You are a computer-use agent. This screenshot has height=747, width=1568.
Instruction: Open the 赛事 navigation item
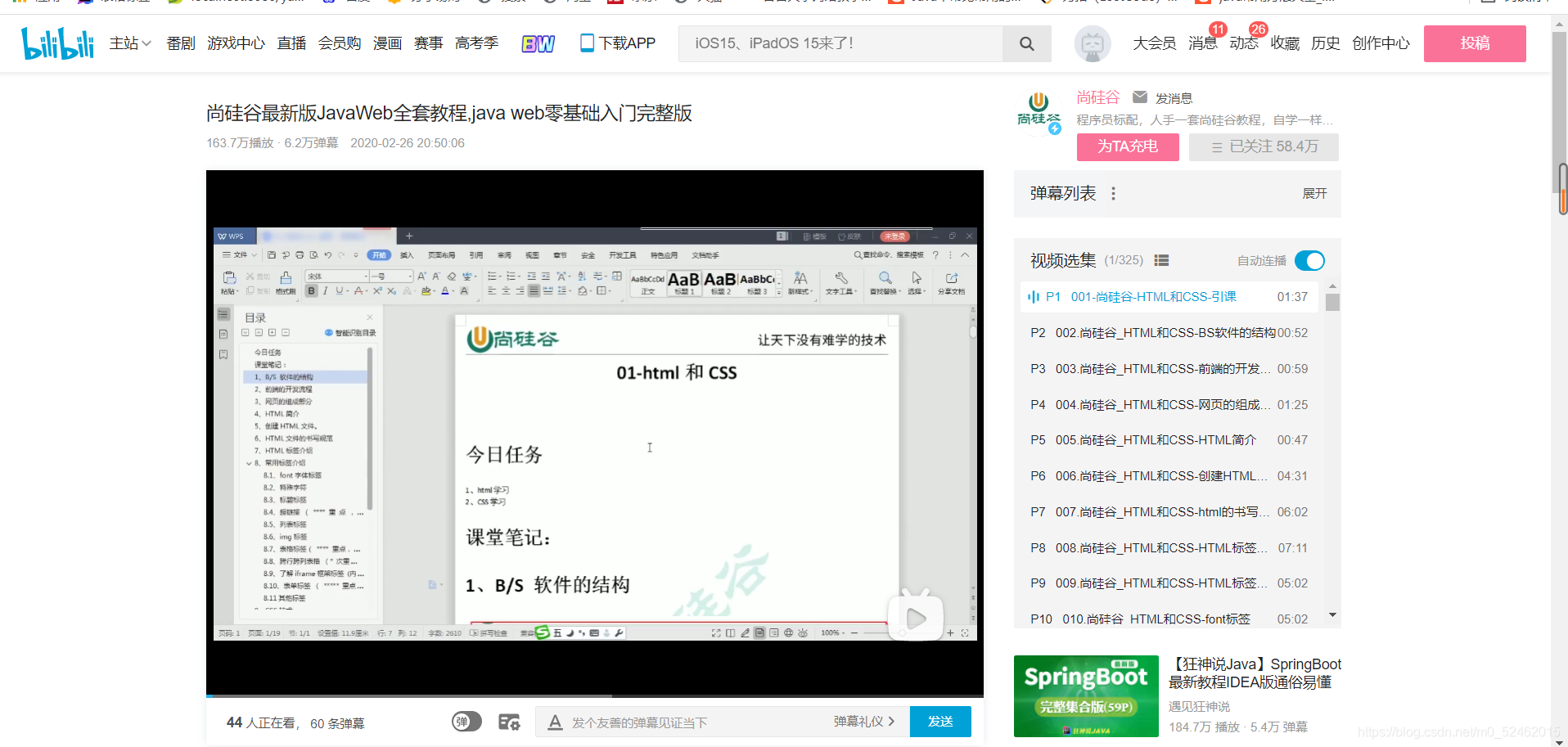click(428, 43)
